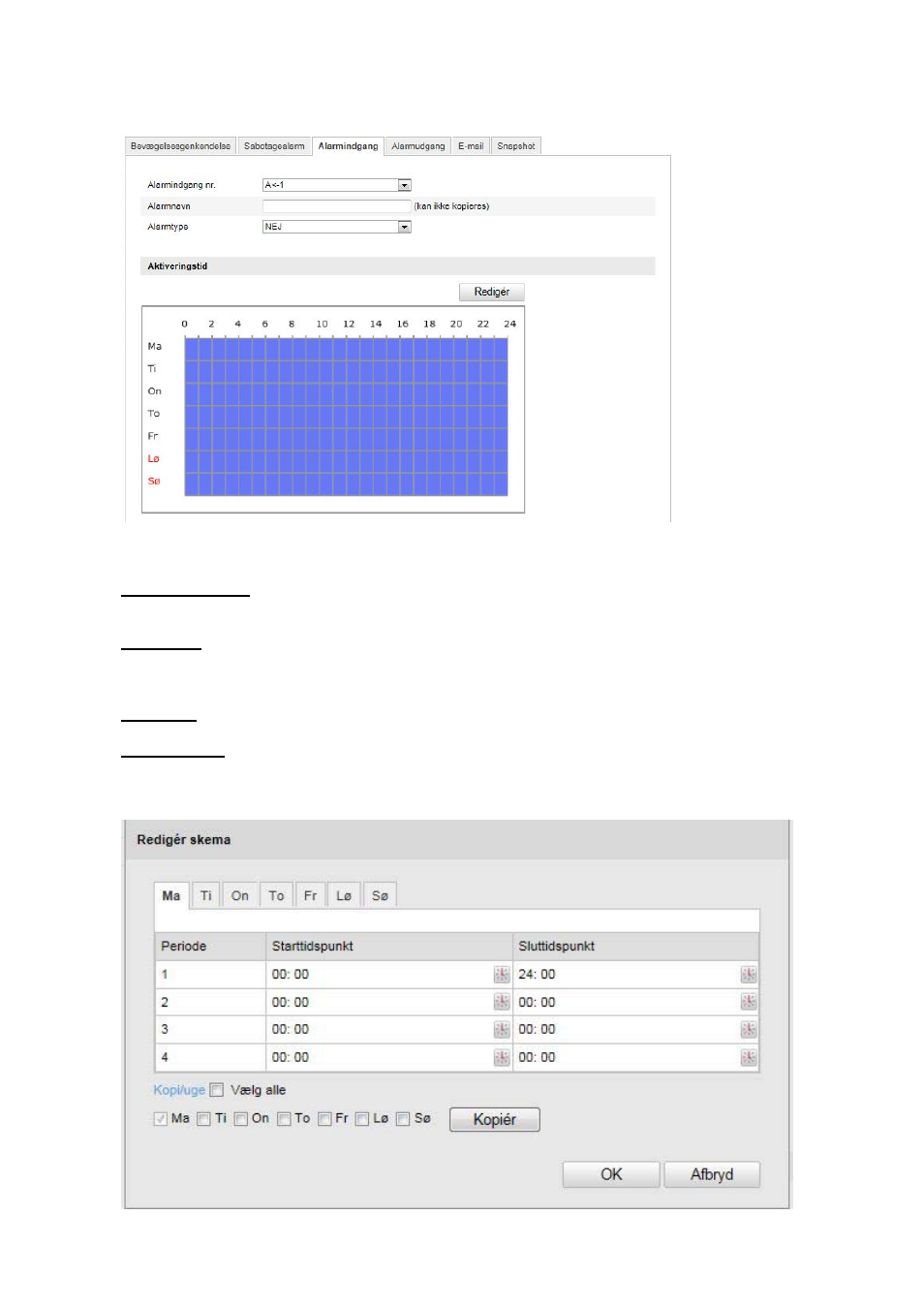Select the To day tab in schedule
Image resolution: width=924 pixels, height=1308 pixels.
(x=277, y=896)
